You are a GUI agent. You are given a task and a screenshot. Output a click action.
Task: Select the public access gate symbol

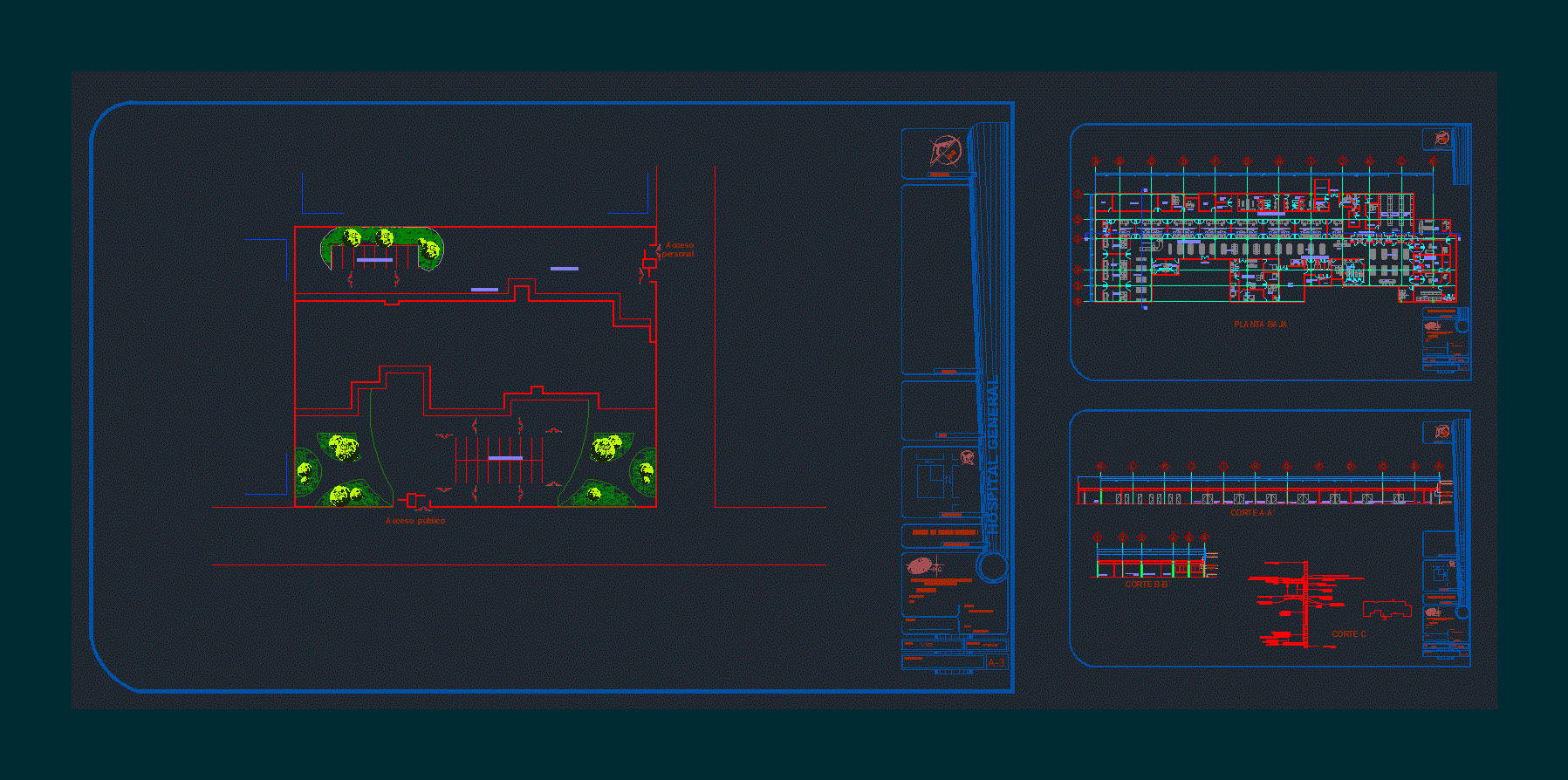pos(413,501)
